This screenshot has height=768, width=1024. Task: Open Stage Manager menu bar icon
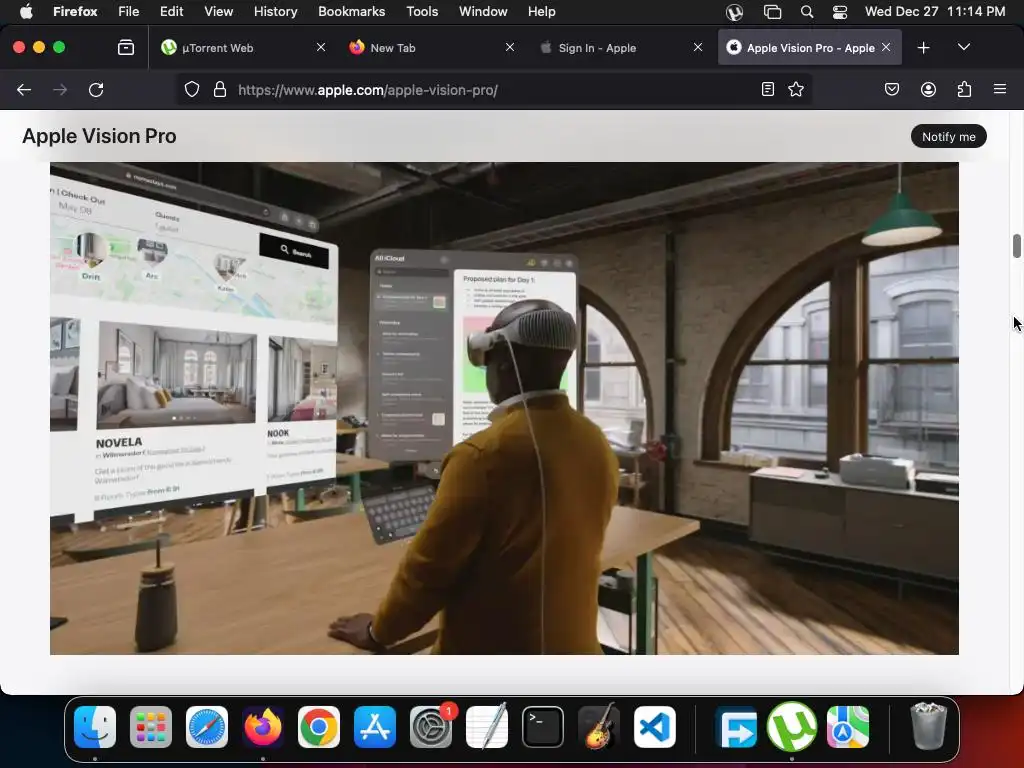point(772,12)
